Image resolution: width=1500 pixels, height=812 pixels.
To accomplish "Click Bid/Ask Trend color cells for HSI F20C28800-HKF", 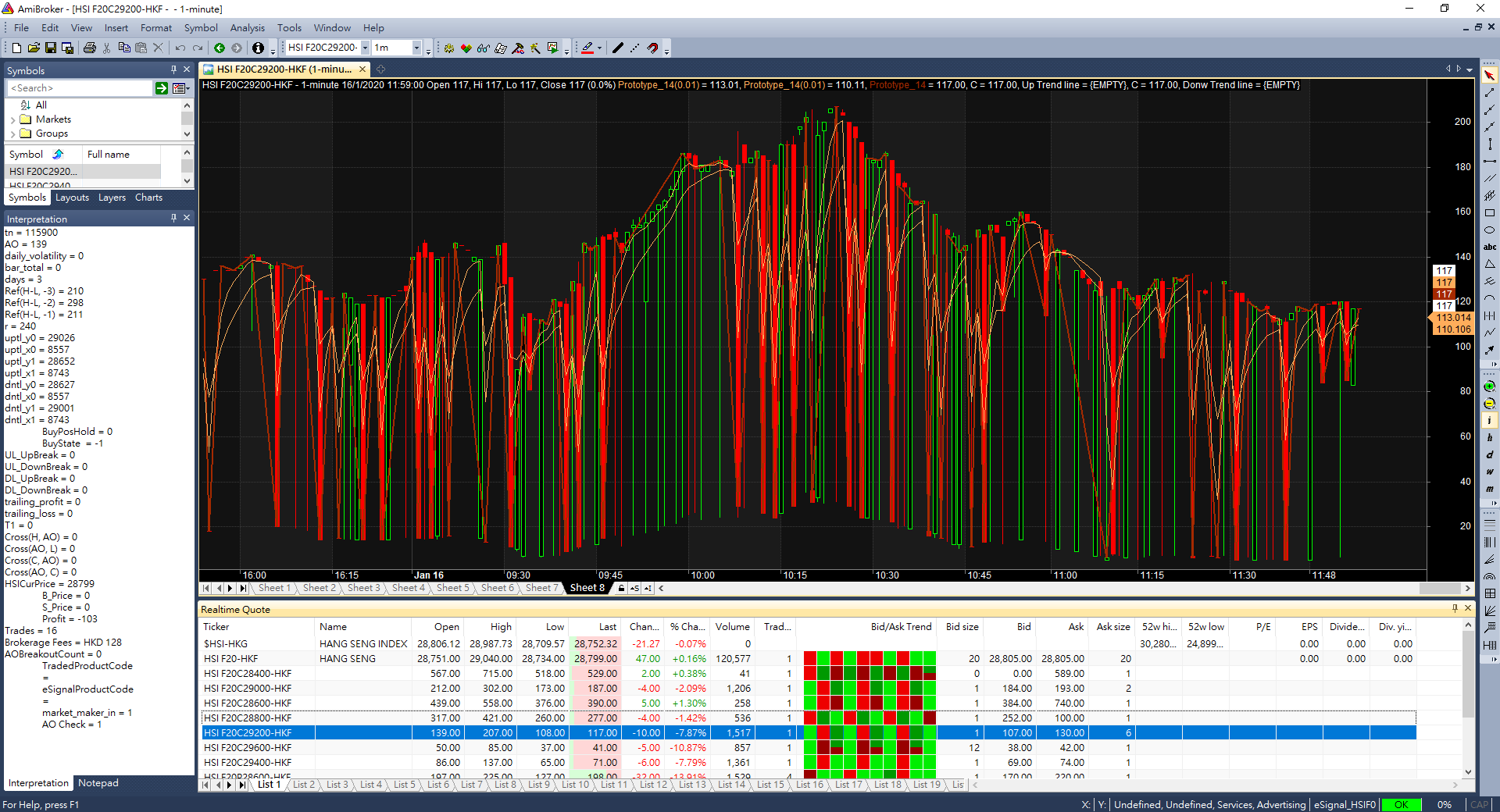I will tap(870, 718).
